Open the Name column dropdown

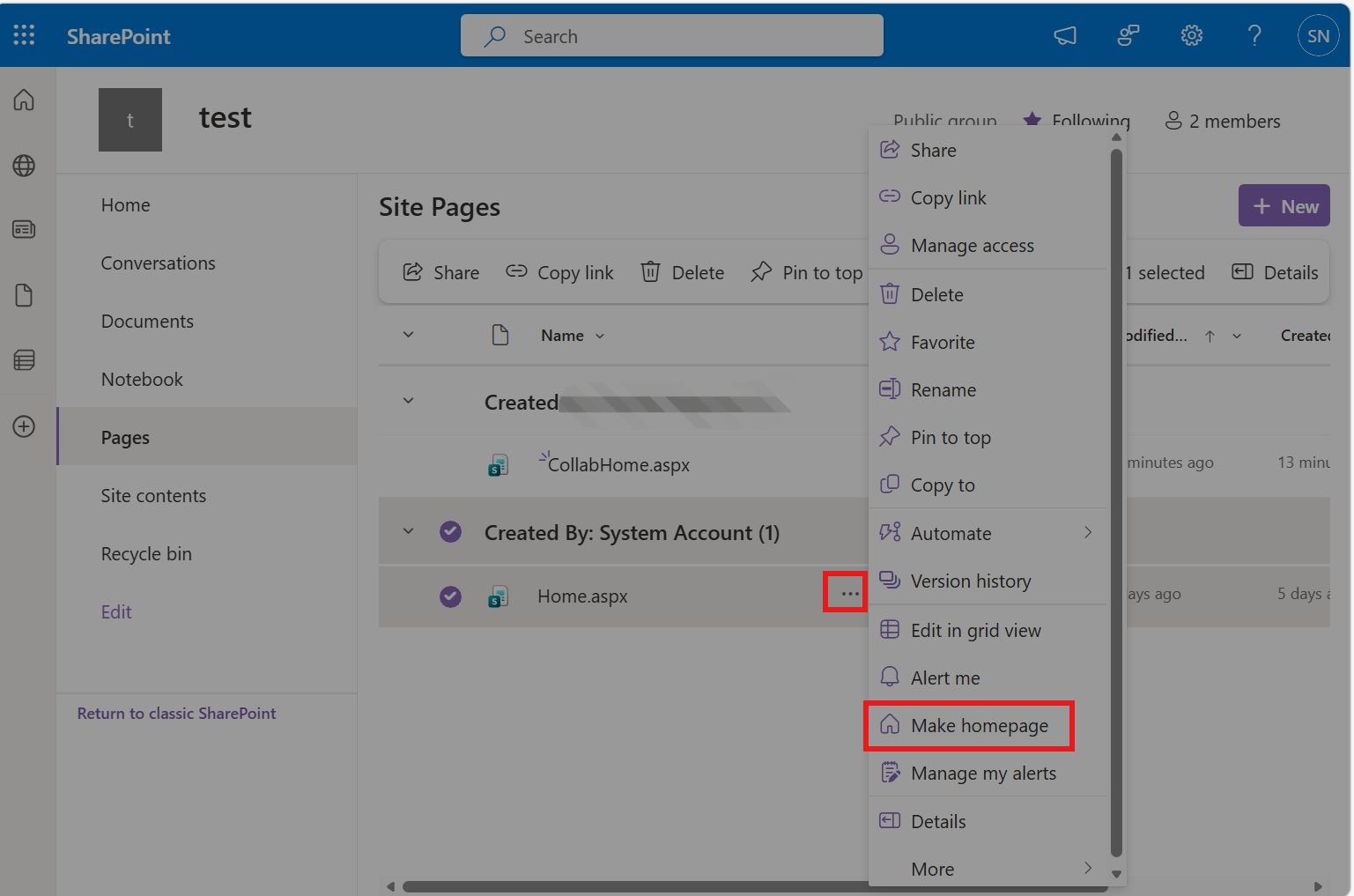pos(600,336)
